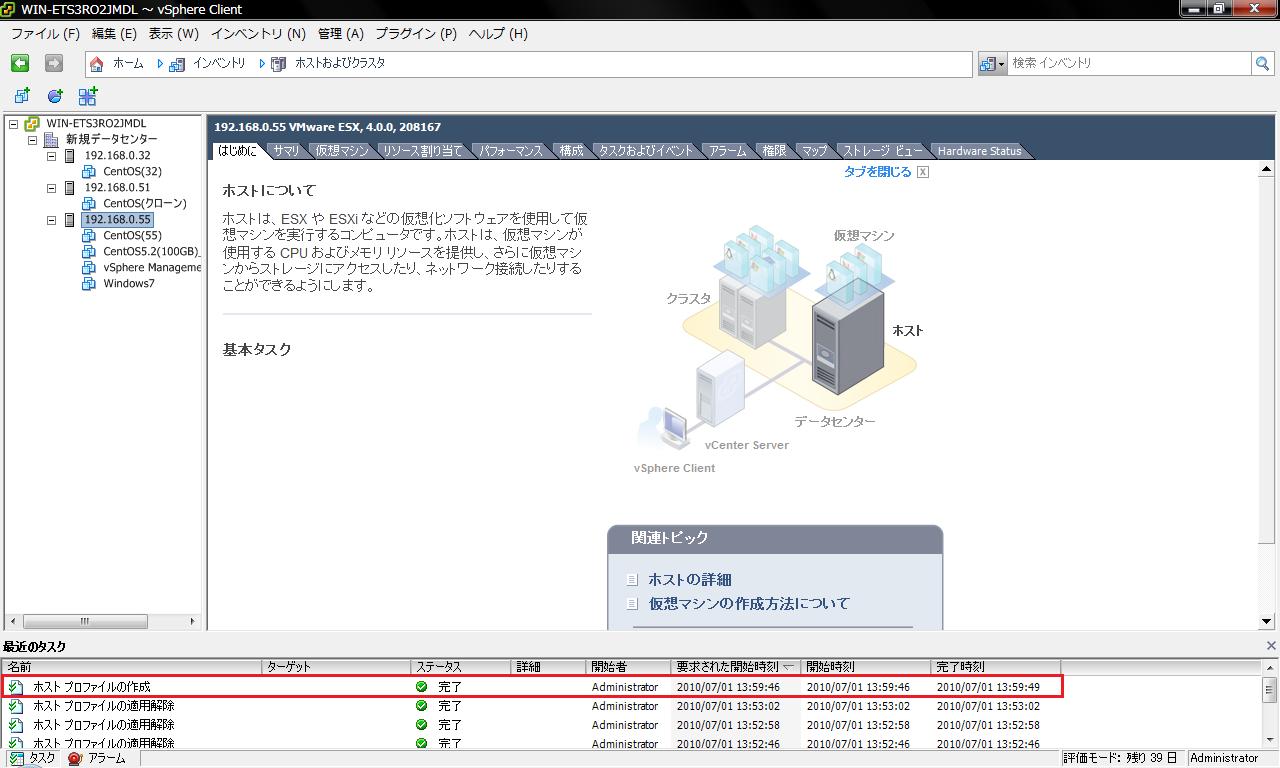
Task: Click the second toolbar icon with globe
Action: click(55, 96)
